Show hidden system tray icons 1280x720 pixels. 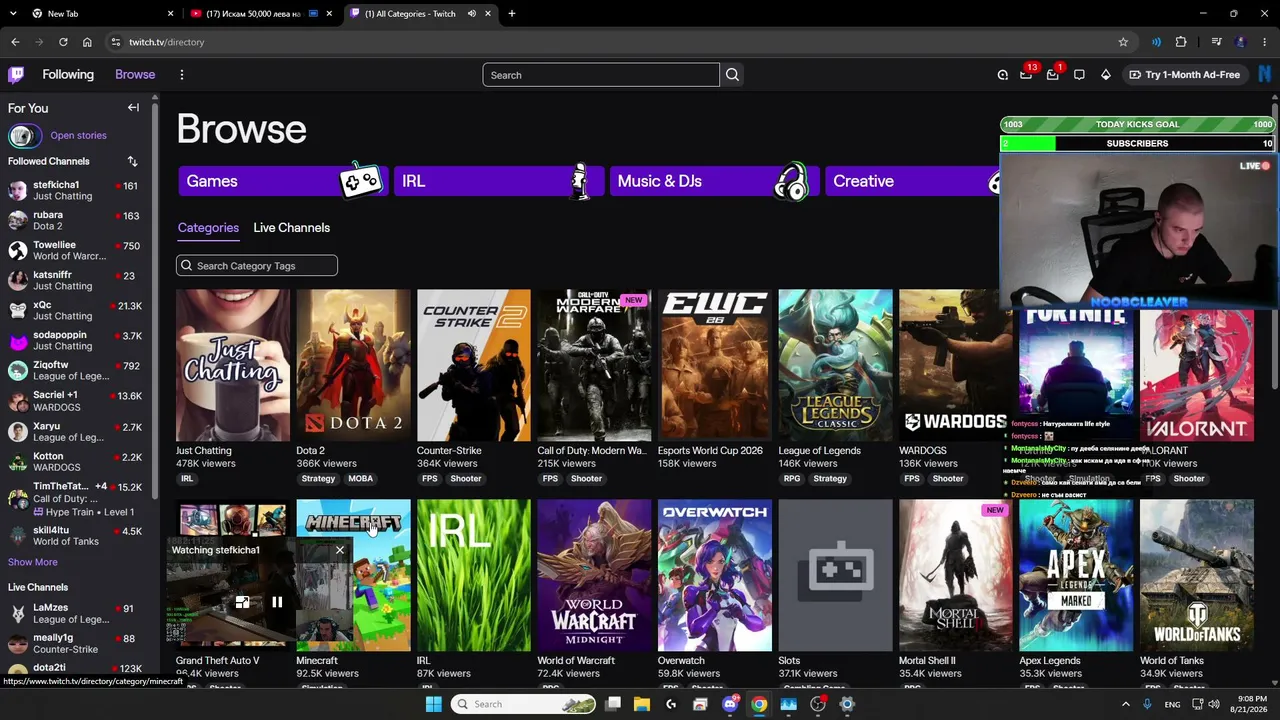1125,704
